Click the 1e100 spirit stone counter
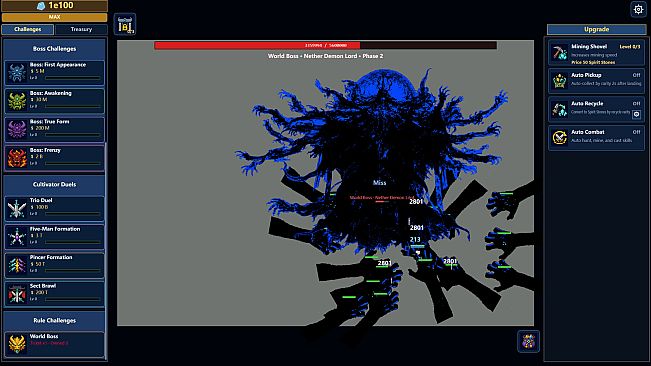Image resolution: width=651 pixels, height=366 pixels. (x=54, y=5)
